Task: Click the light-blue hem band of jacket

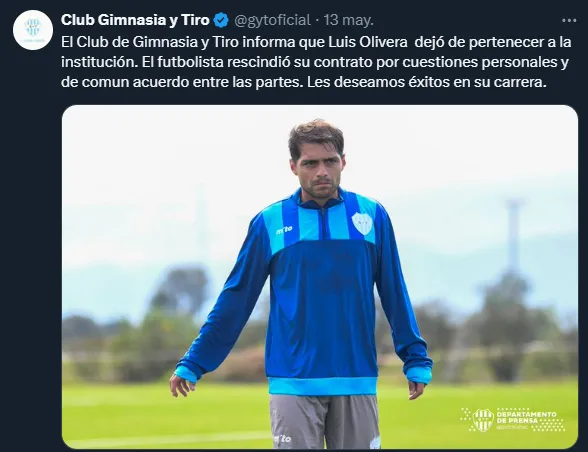Action: tap(322, 386)
